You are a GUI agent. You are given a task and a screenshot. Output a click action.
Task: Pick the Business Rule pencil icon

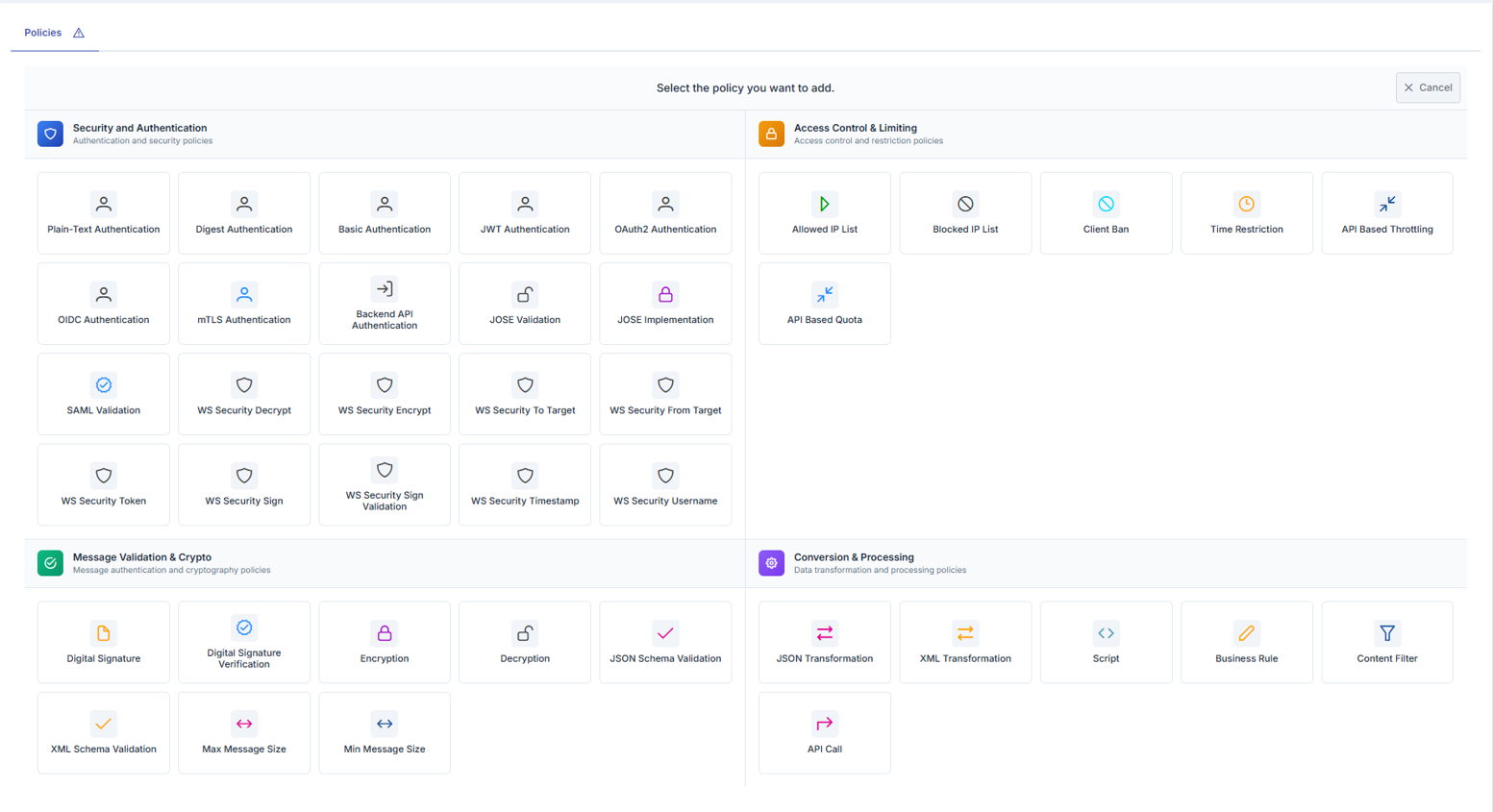click(x=1246, y=633)
